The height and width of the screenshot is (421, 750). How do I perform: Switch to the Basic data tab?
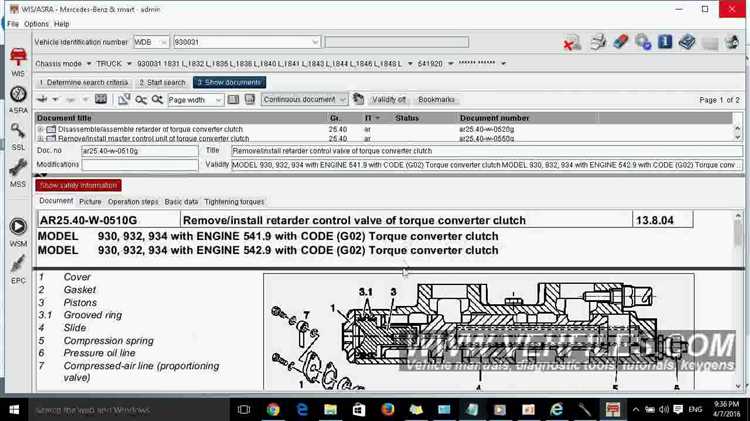pos(181,202)
